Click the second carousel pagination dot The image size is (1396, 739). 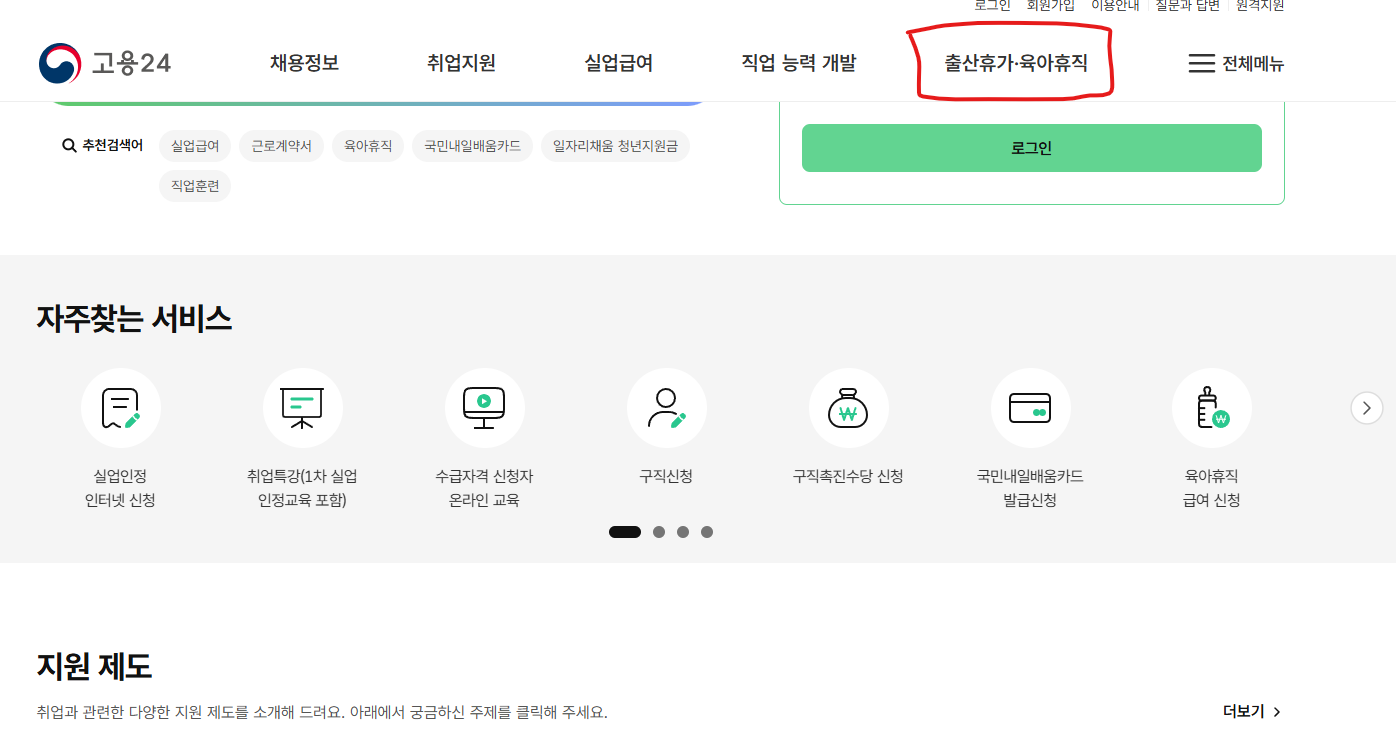coord(659,531)
